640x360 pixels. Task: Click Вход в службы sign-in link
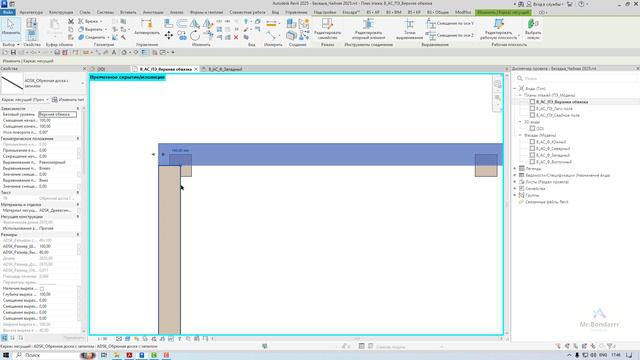tap(548, 4)
